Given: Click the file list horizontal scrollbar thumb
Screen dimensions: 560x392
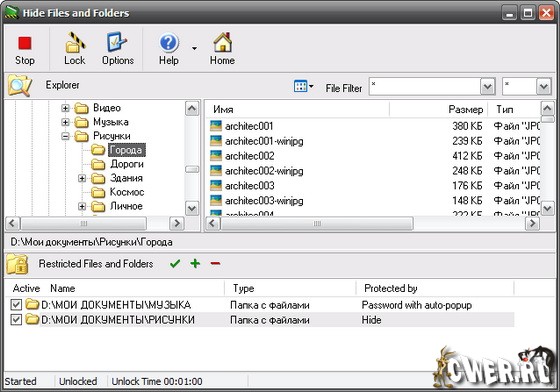Looking at the screenshot, I should [317, 224].
